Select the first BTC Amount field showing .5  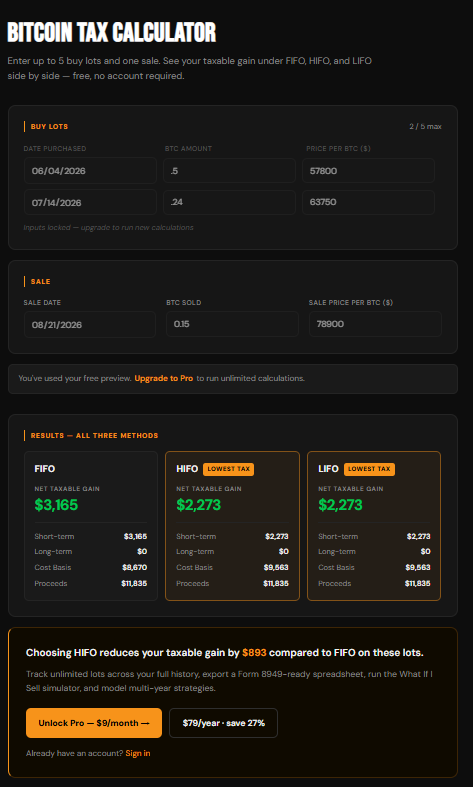coord(229,171)
